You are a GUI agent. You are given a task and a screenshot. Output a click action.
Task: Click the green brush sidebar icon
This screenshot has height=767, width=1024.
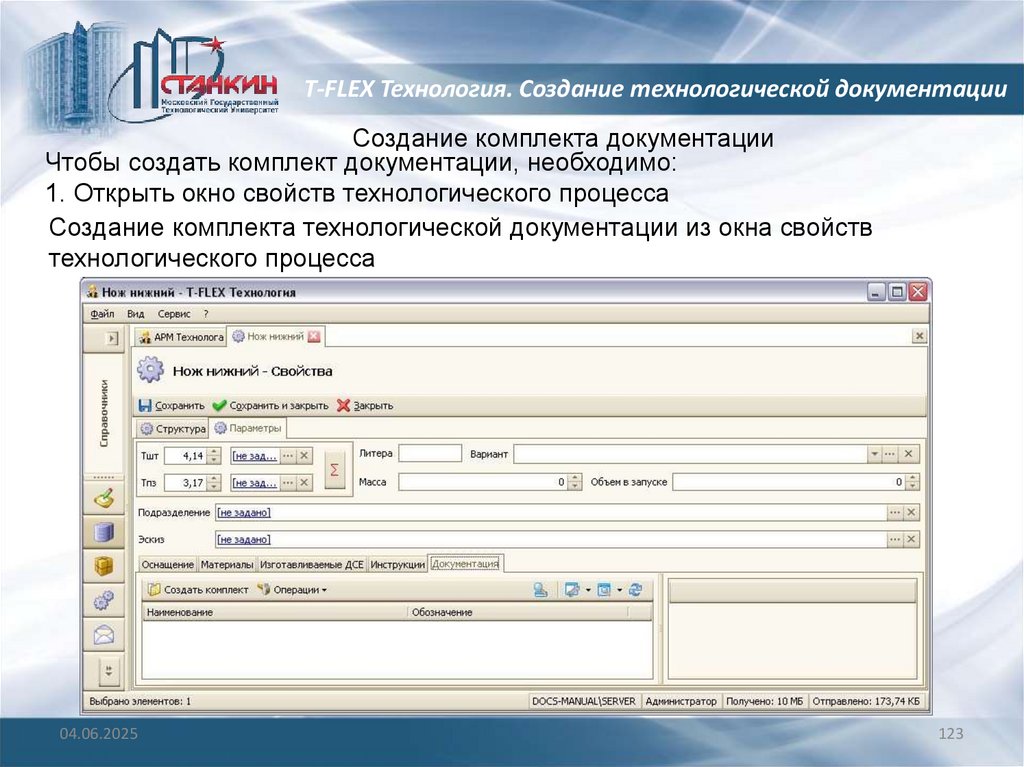(x=104, y=499)
